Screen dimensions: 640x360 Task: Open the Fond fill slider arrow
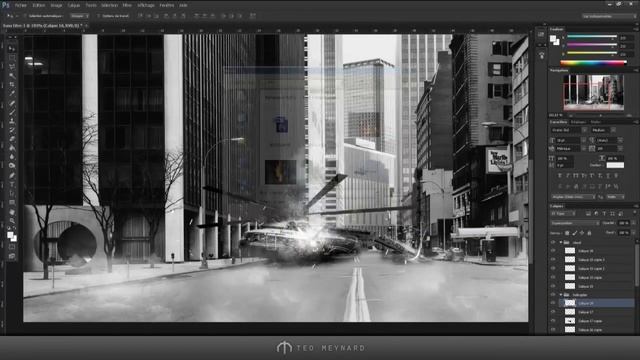click(x=633, y=233)
